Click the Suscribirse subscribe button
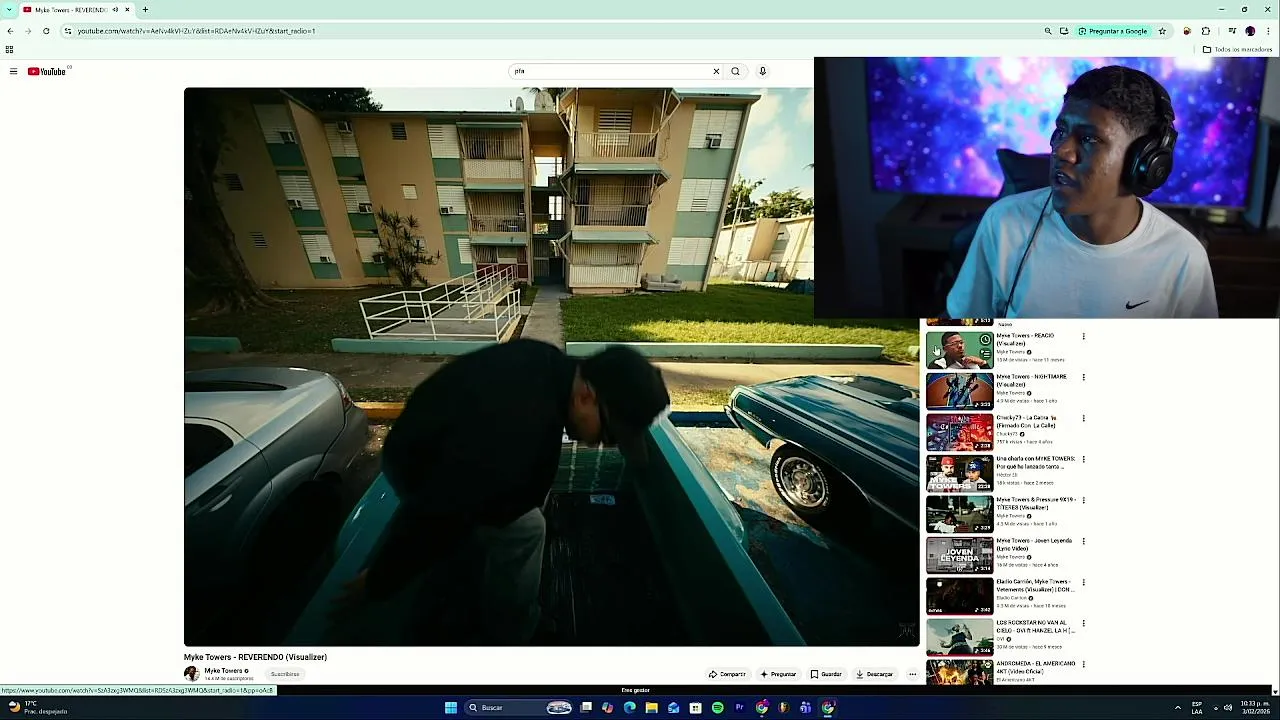This screenshot has width=1280, height=720. point(284,674)
